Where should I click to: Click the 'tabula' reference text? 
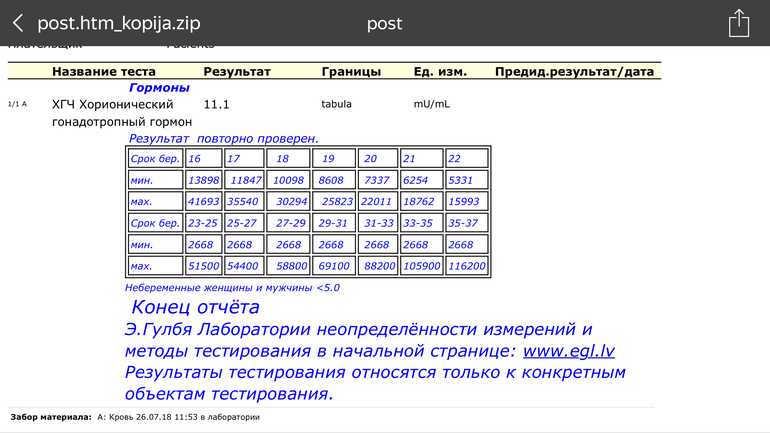[336, 104]
